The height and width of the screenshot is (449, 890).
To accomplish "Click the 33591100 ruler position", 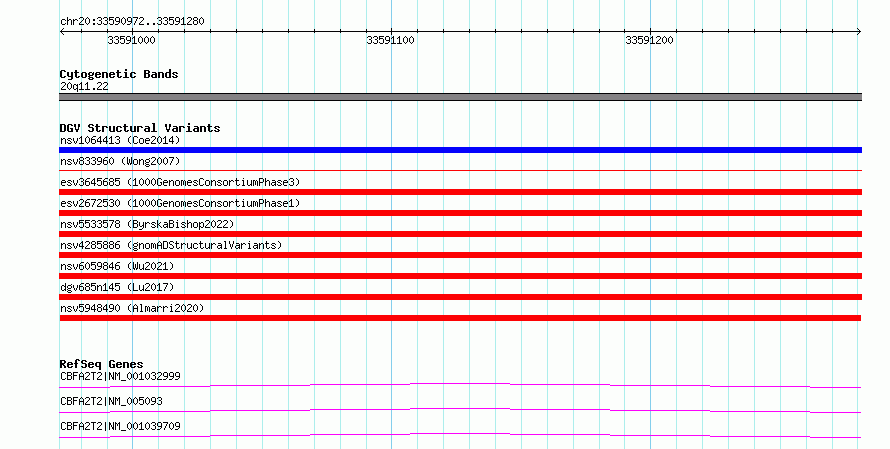I will click(x=391, y=40).
